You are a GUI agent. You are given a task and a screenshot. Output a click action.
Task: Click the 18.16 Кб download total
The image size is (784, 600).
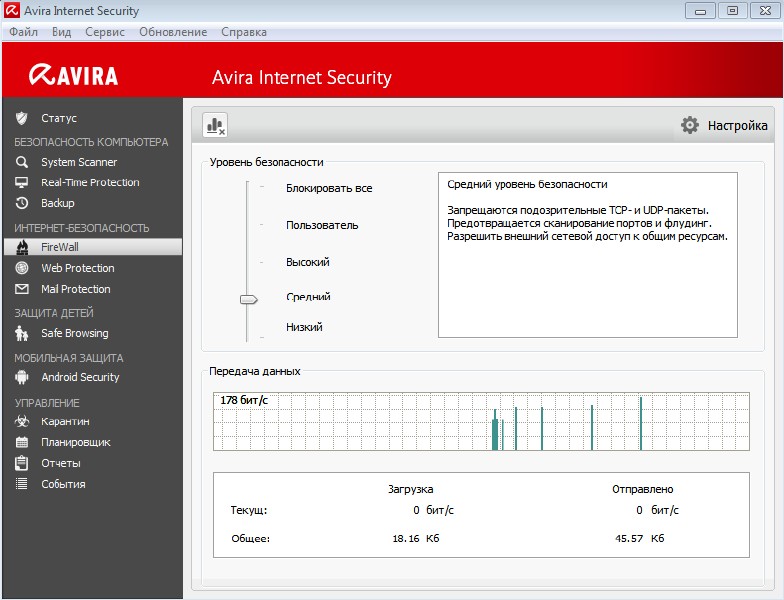[x=416, y=538]
